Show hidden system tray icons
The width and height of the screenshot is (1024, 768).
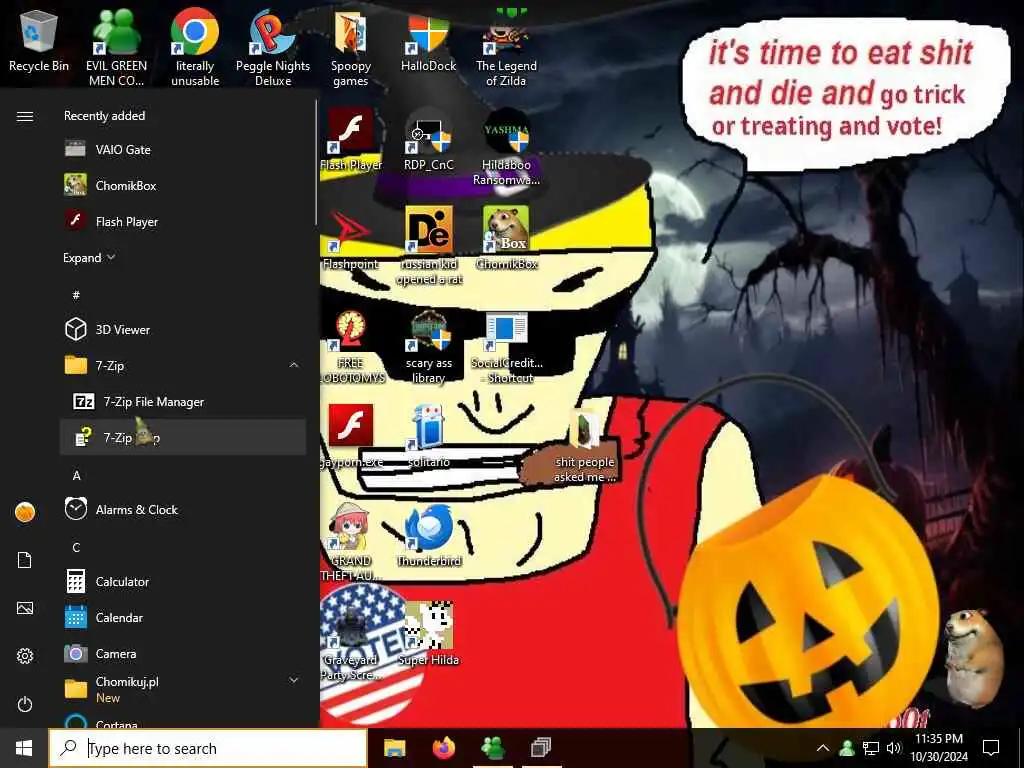pyautogui.click(x=823, y=748)
